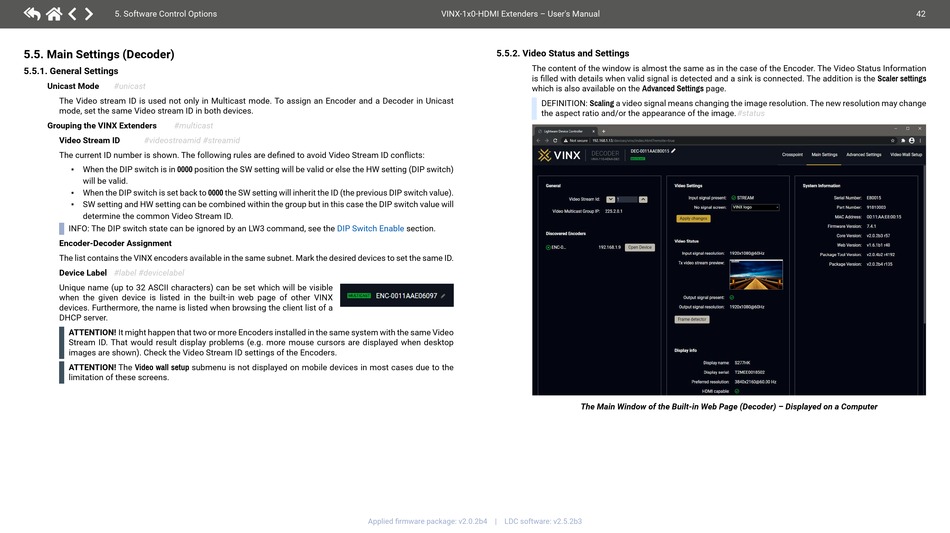Viewport: 950px width, 533px height.
Task: Click the 'Encoder-Decoder Assignment' subheading
Action: click(115, 243)
